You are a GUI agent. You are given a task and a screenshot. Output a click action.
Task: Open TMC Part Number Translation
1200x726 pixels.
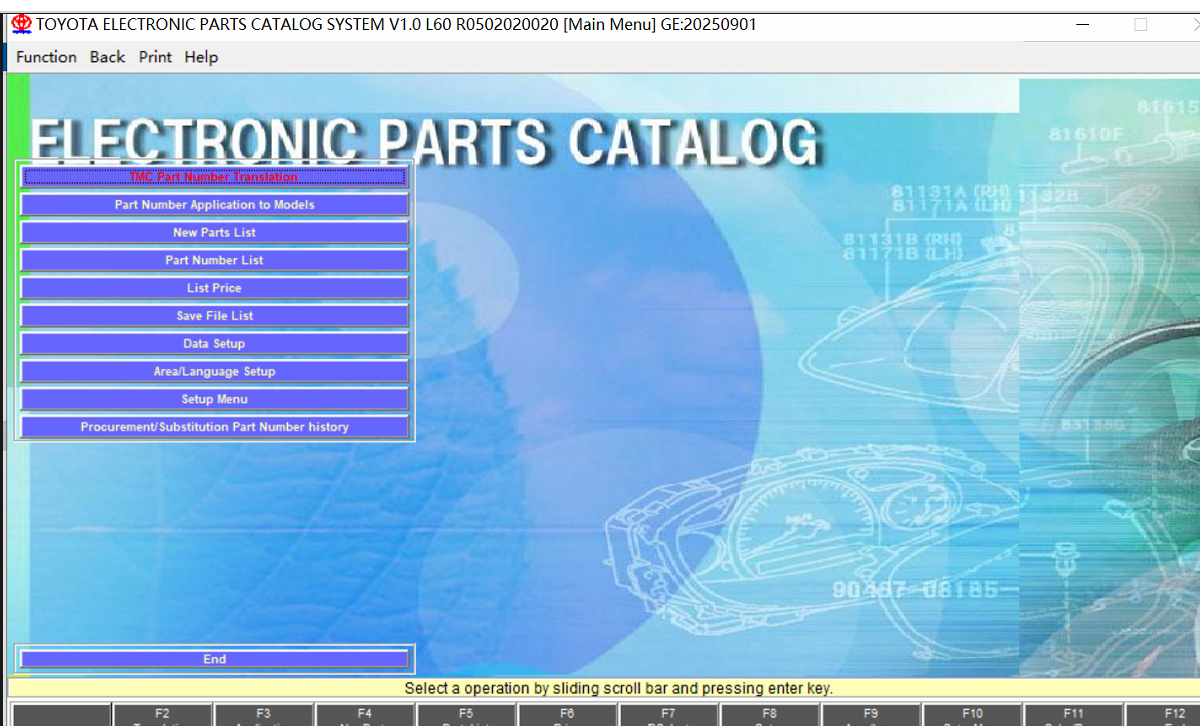click(x=214, y=177)
